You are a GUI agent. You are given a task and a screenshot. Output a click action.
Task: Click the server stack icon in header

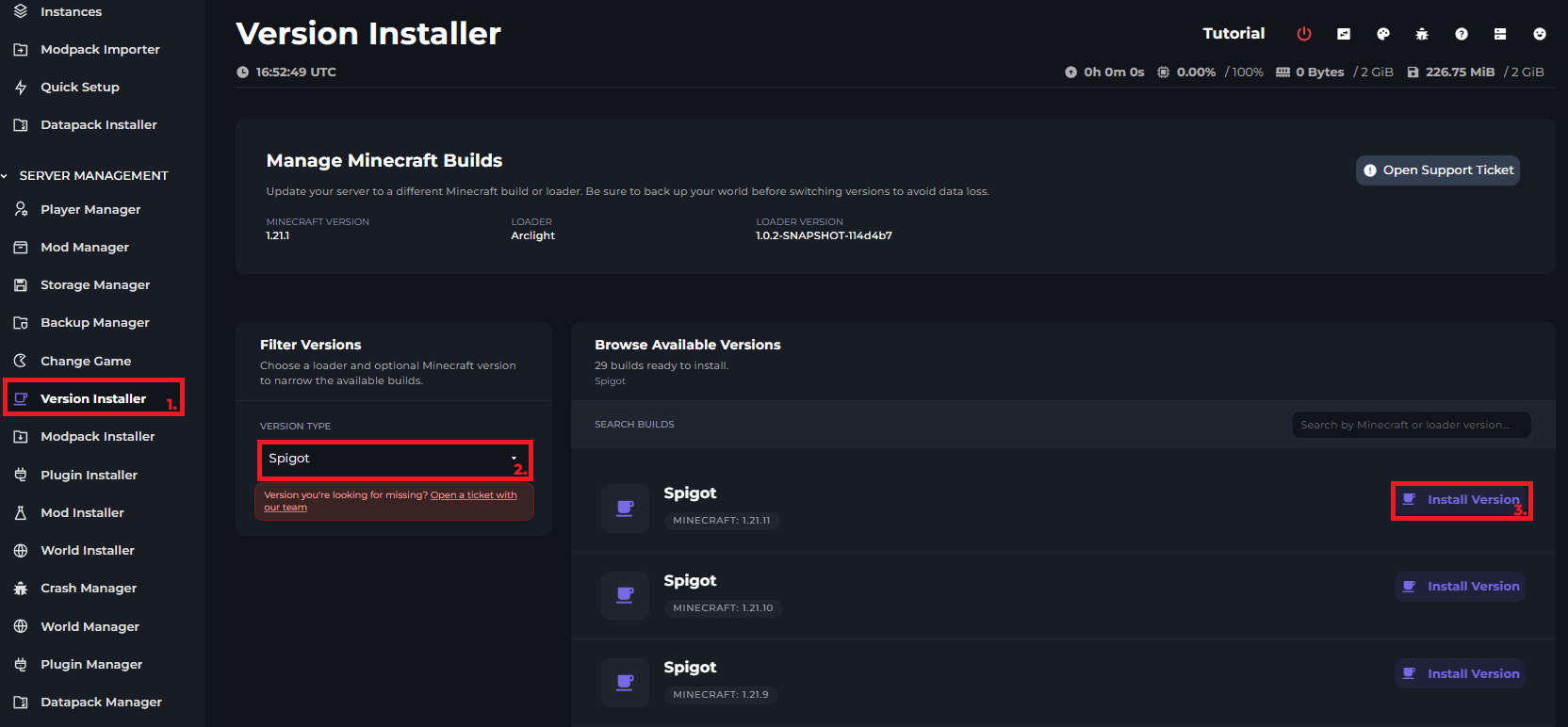(x=1500, y=34)
